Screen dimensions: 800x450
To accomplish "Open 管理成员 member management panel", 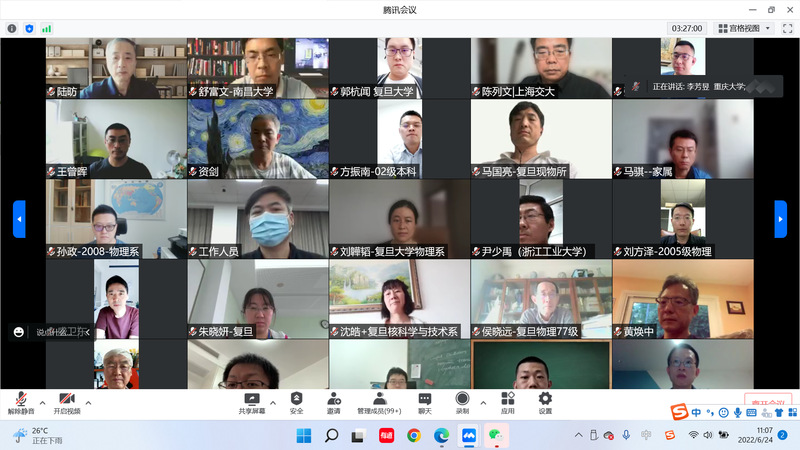I will click(379, 403).
